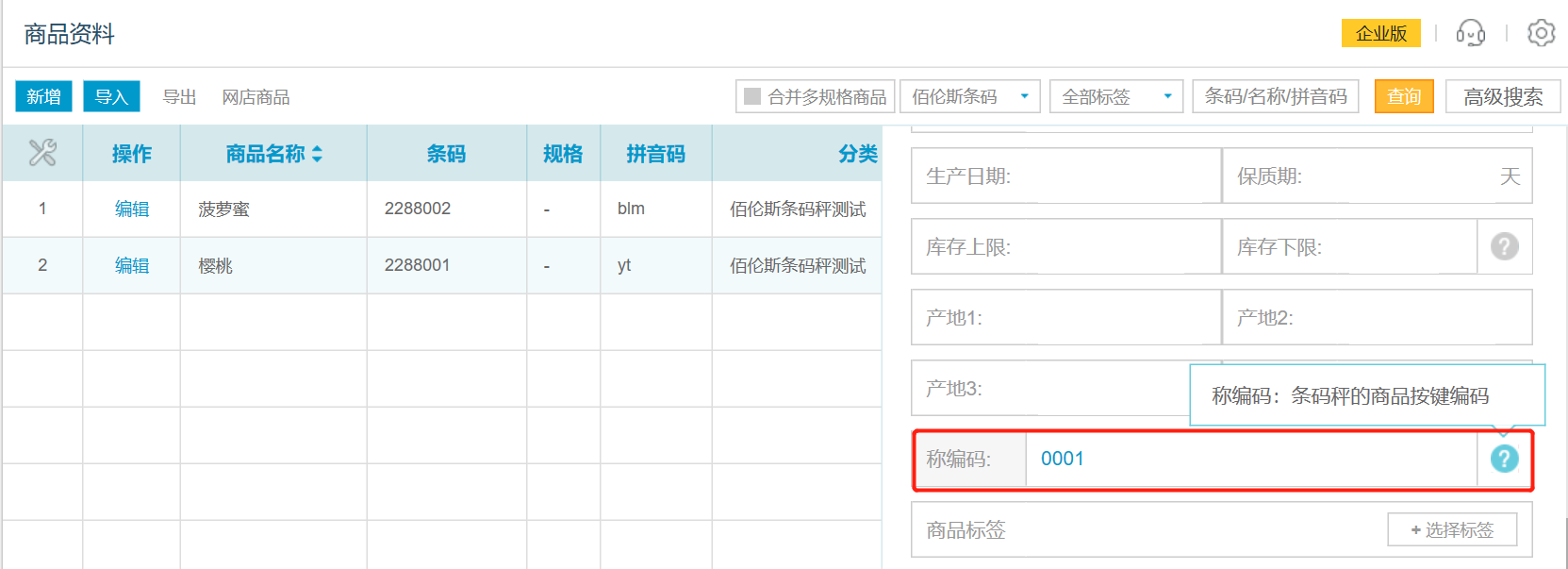Click the 规格 column header
The image size is (1568, 569).
click(563, 154)
